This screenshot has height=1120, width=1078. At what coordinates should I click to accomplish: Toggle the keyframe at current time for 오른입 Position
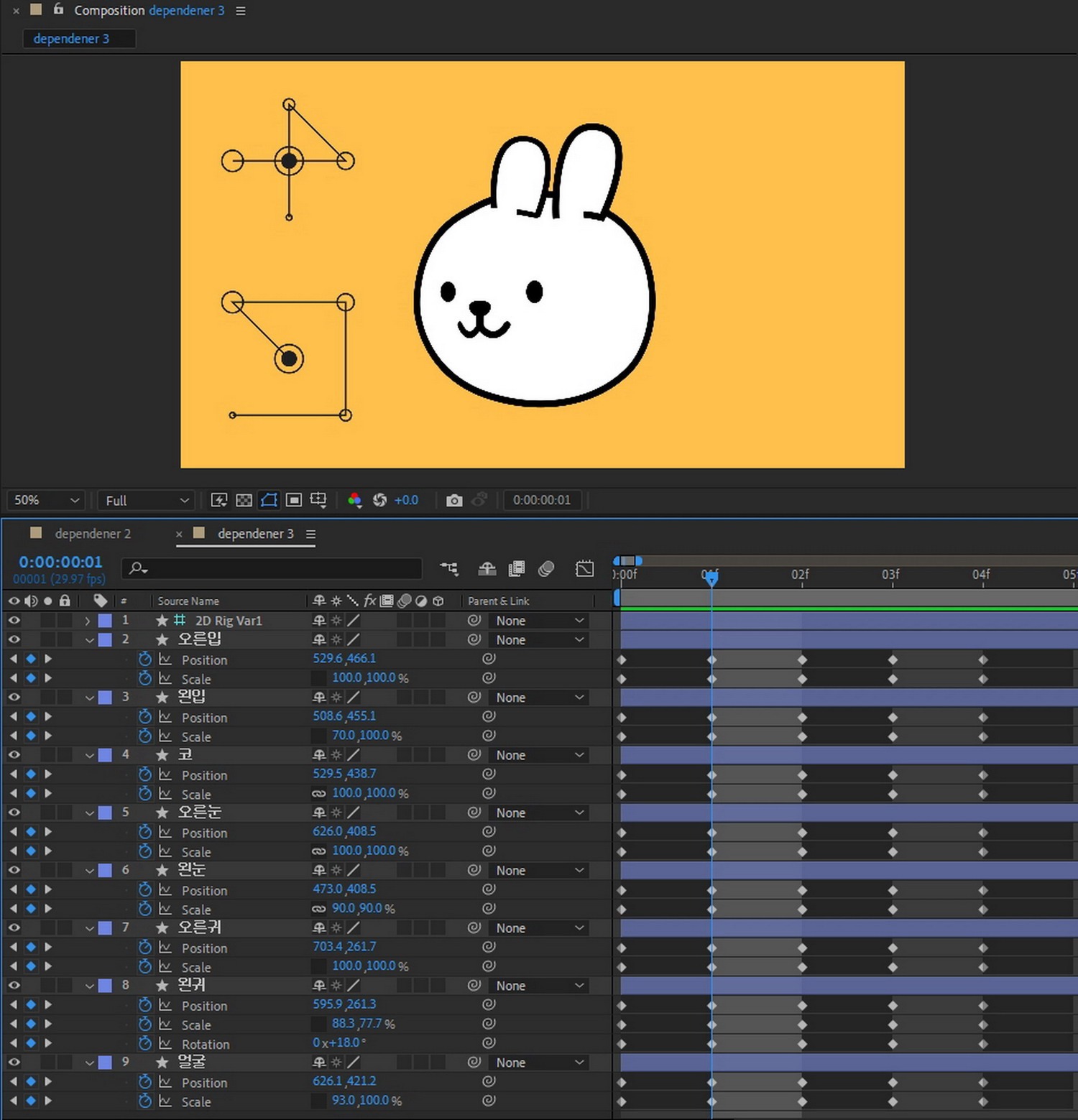(31, 659)
